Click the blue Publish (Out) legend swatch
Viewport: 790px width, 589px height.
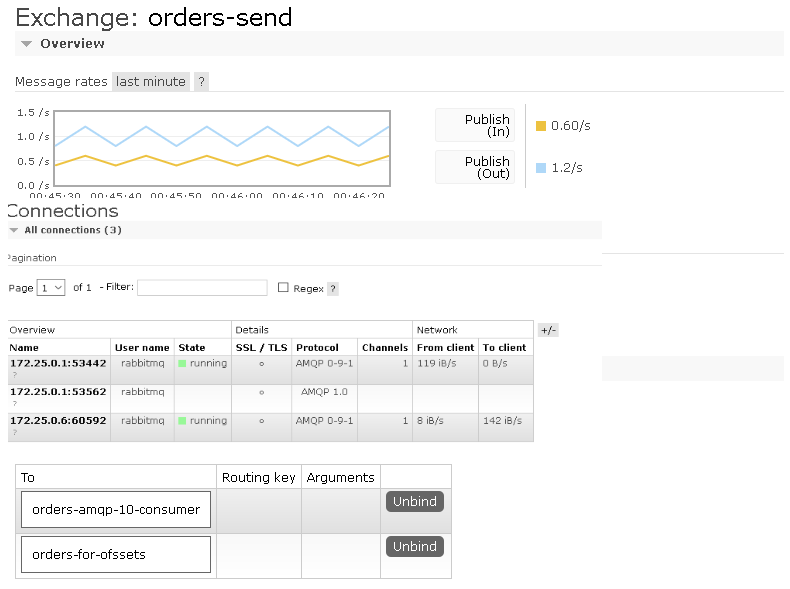(x=541, y=168)
